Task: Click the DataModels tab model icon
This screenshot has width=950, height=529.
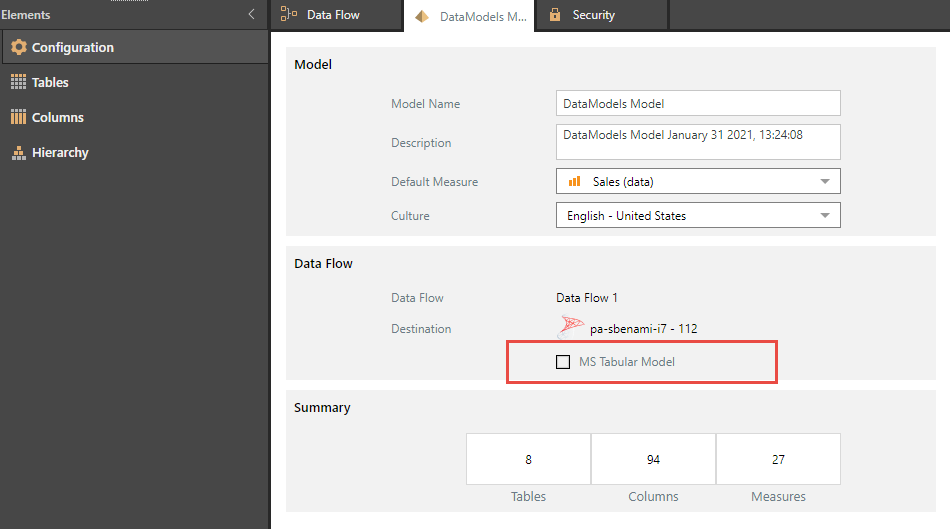Action: (x=422, y=16)
